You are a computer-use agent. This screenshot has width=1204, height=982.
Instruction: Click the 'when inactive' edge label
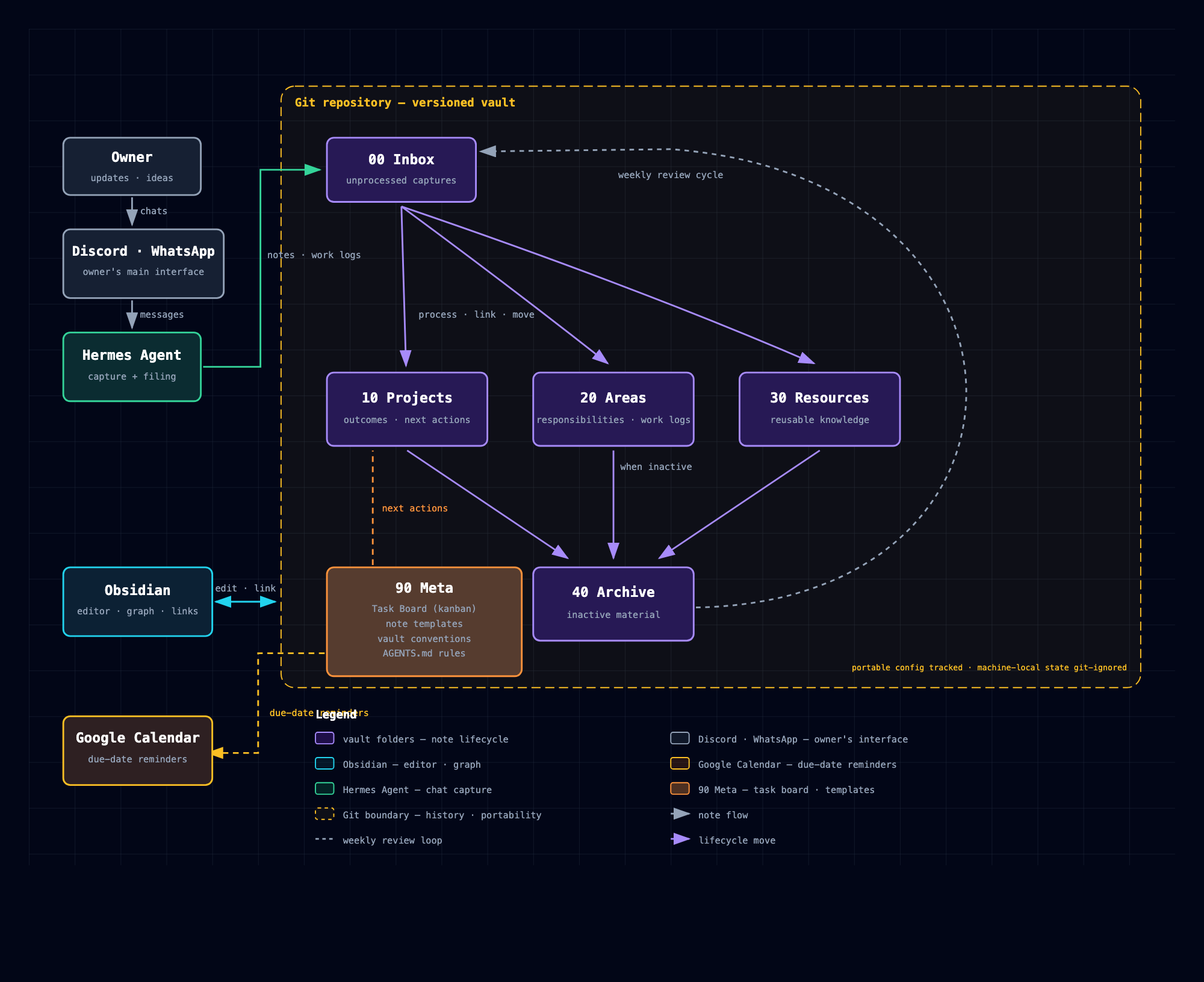click(656, 467)
